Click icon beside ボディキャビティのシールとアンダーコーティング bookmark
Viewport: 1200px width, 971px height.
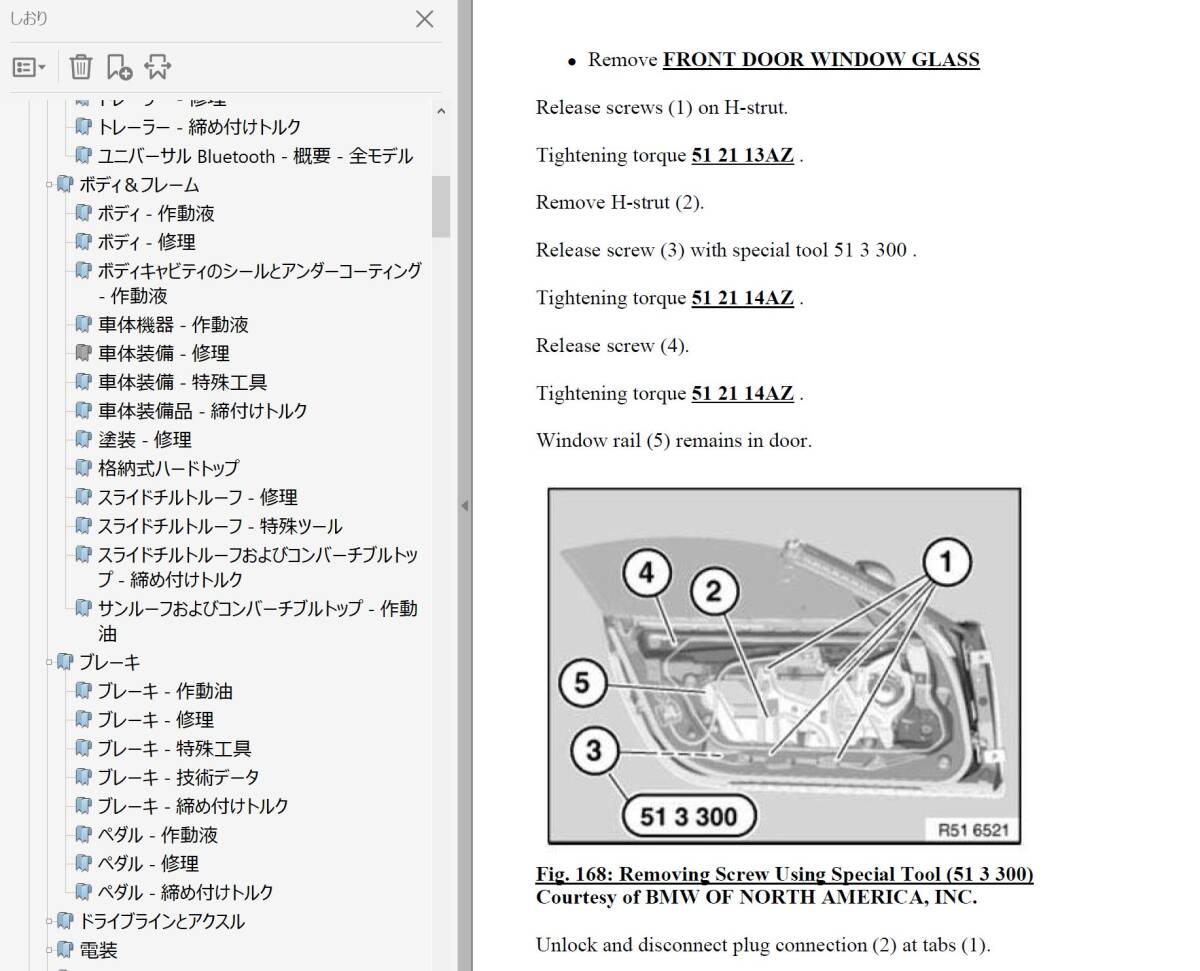click(84, 271)
